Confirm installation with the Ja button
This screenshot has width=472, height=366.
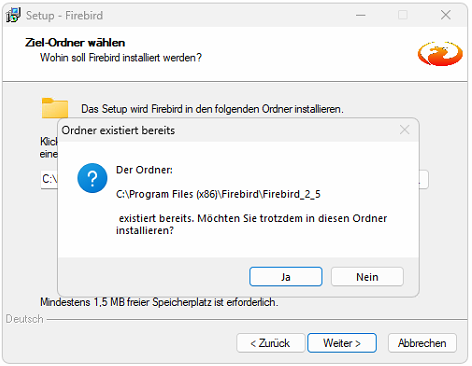[286, 277]
